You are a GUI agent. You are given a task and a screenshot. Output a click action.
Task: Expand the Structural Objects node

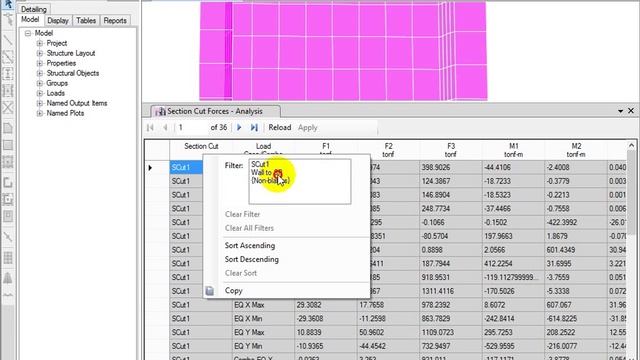[x=40, y=73]
